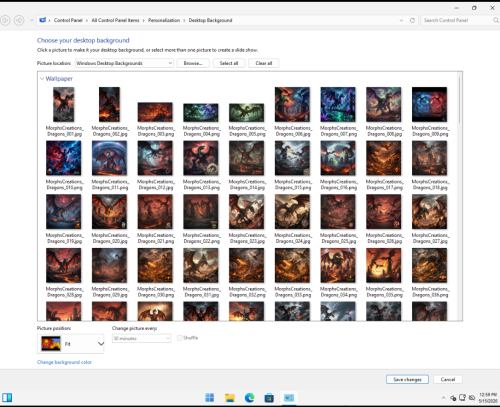Click the Save changes button
Screen dimensions: 500x407
coord(407,379)
